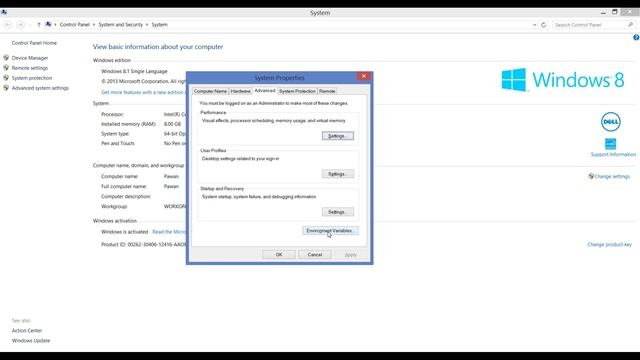Screen dimensions: 640x360
Task: Click Performance Settings button
Action: coord(338,136)
